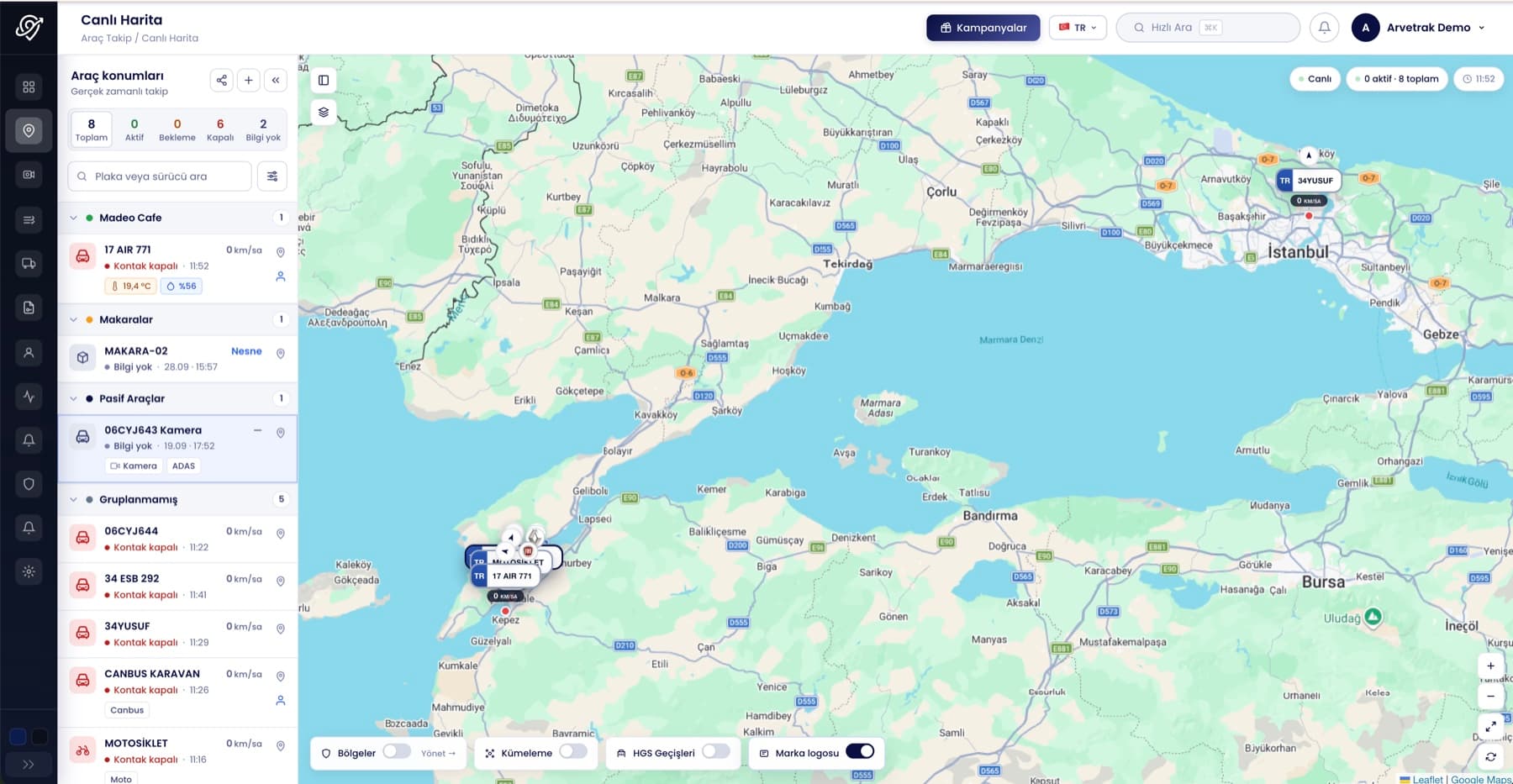Screen dimensions: 1513x784
Task: Open the Araç Takip breadcrumb
Action: coord(106,38)
